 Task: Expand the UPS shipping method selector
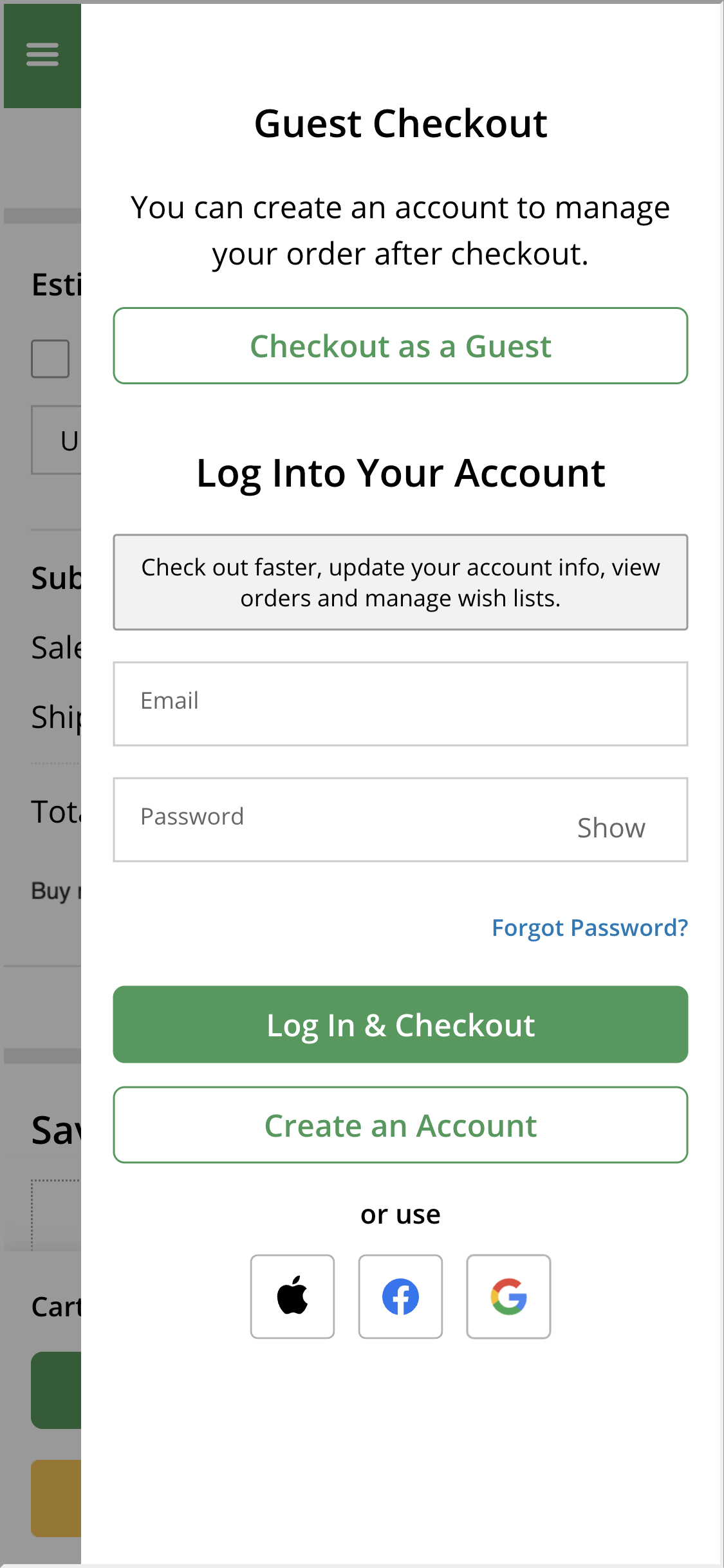[57, 438]
